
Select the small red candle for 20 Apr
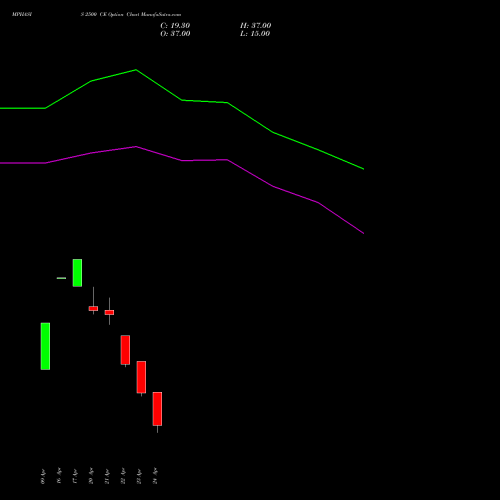tap(93, 308)
